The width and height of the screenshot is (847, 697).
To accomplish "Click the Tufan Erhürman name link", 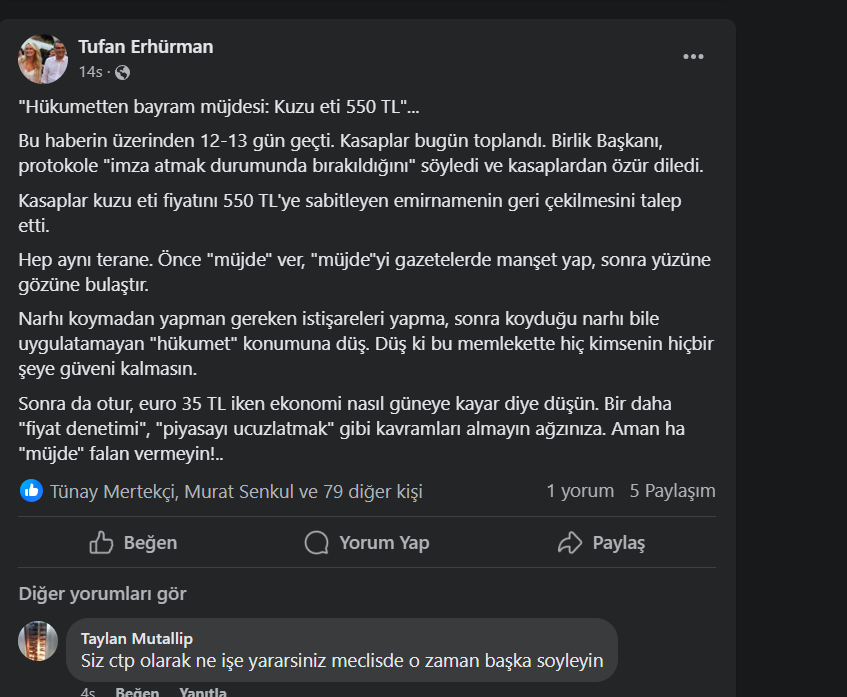I will pyautogui.click(x=146, y=47).
